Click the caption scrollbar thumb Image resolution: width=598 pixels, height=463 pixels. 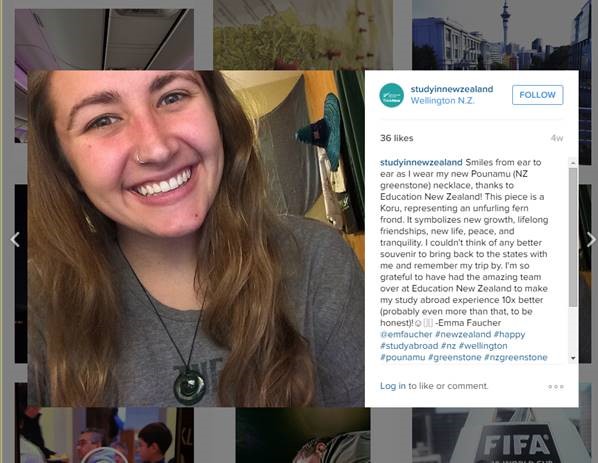click(573, 236)
